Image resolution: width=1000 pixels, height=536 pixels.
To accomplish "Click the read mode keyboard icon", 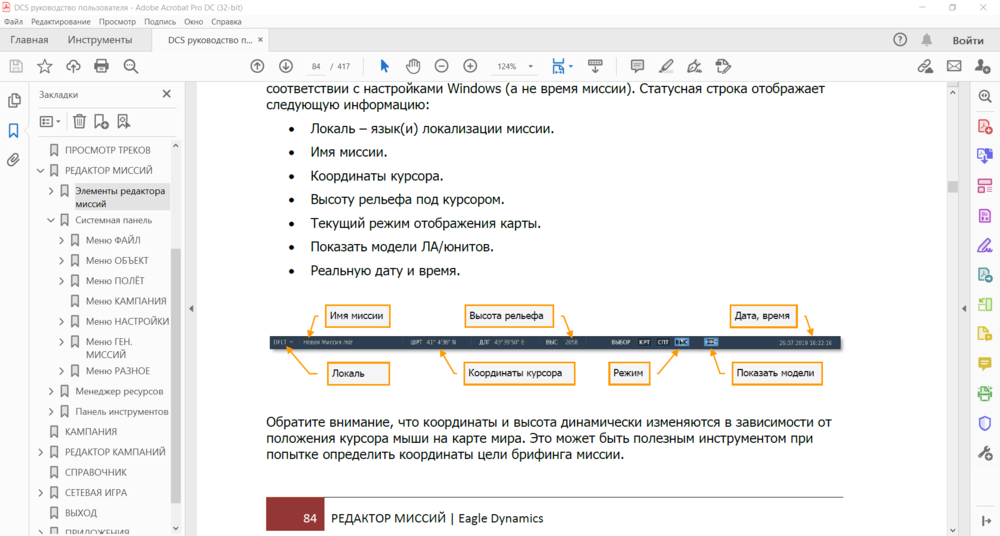I will pos(595,66).
